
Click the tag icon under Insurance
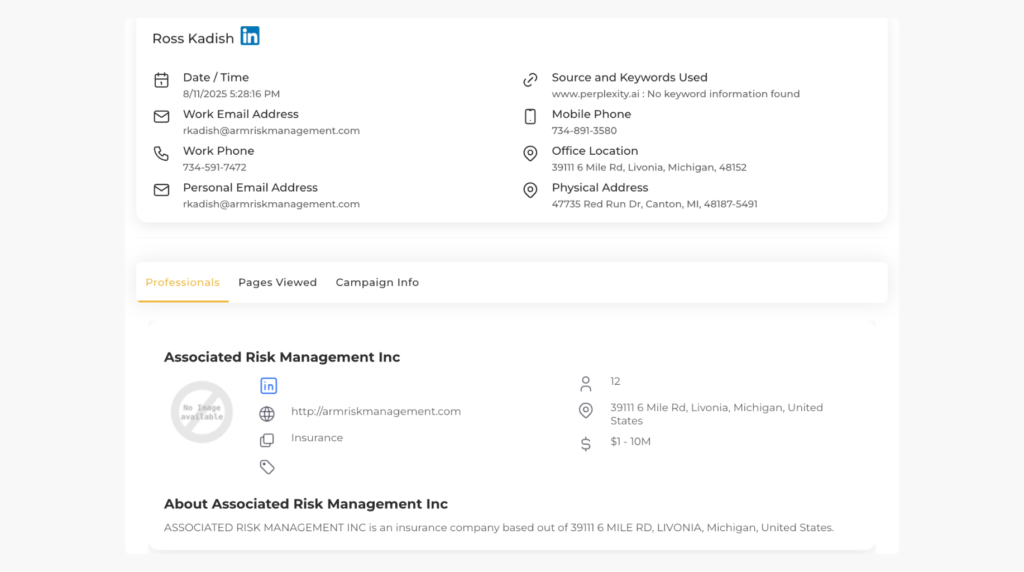pos(267,467)
